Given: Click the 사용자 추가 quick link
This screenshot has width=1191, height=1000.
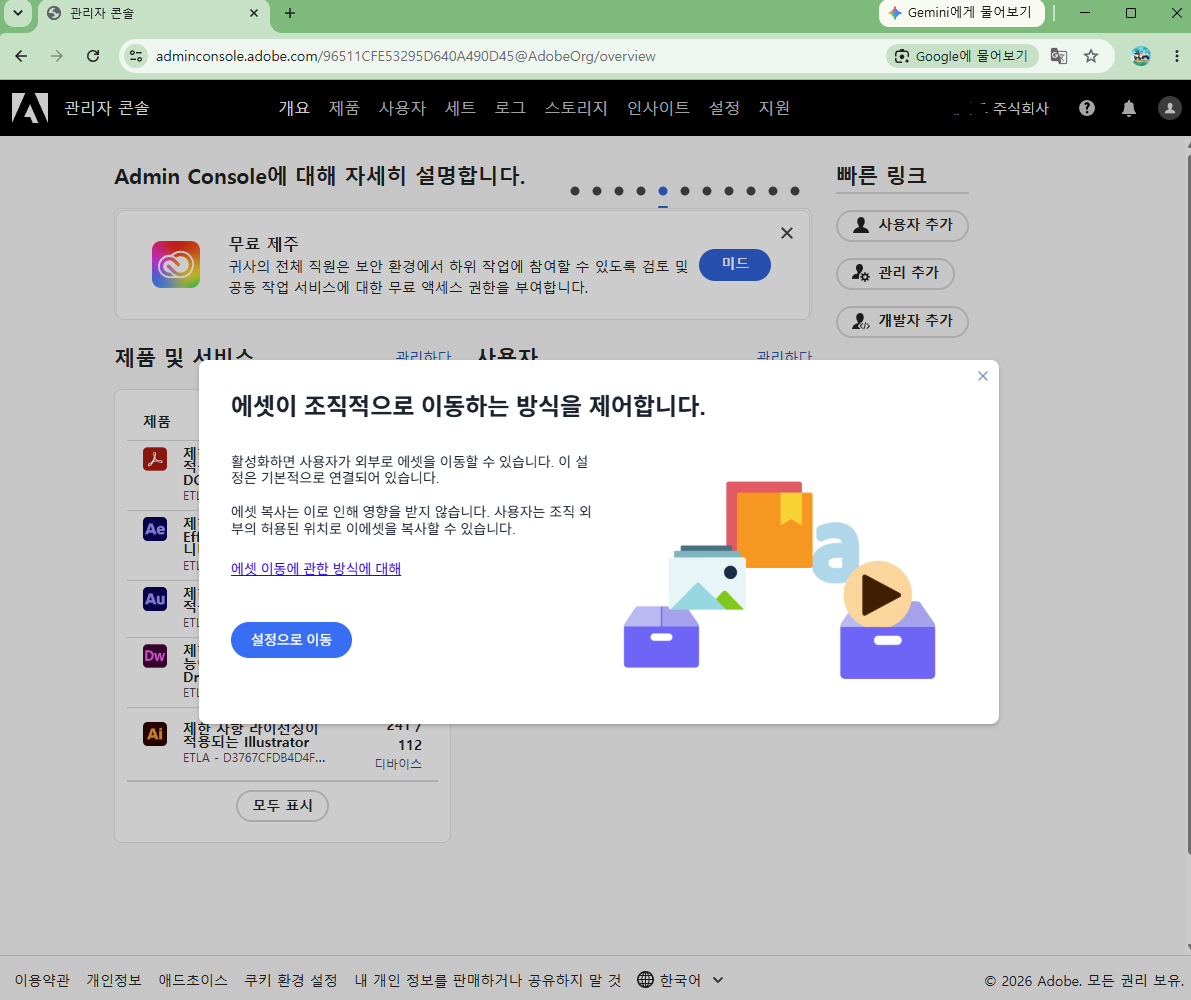Looking at the screenshot, I should 902,226.
